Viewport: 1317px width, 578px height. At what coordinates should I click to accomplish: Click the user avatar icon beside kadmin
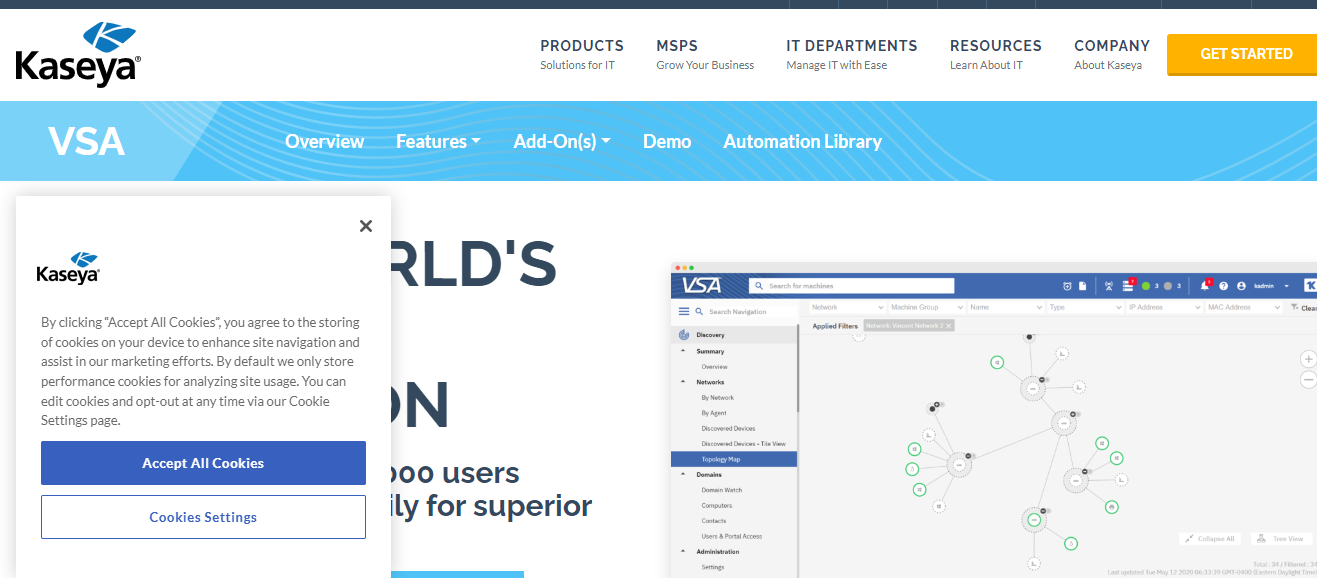1241,286
